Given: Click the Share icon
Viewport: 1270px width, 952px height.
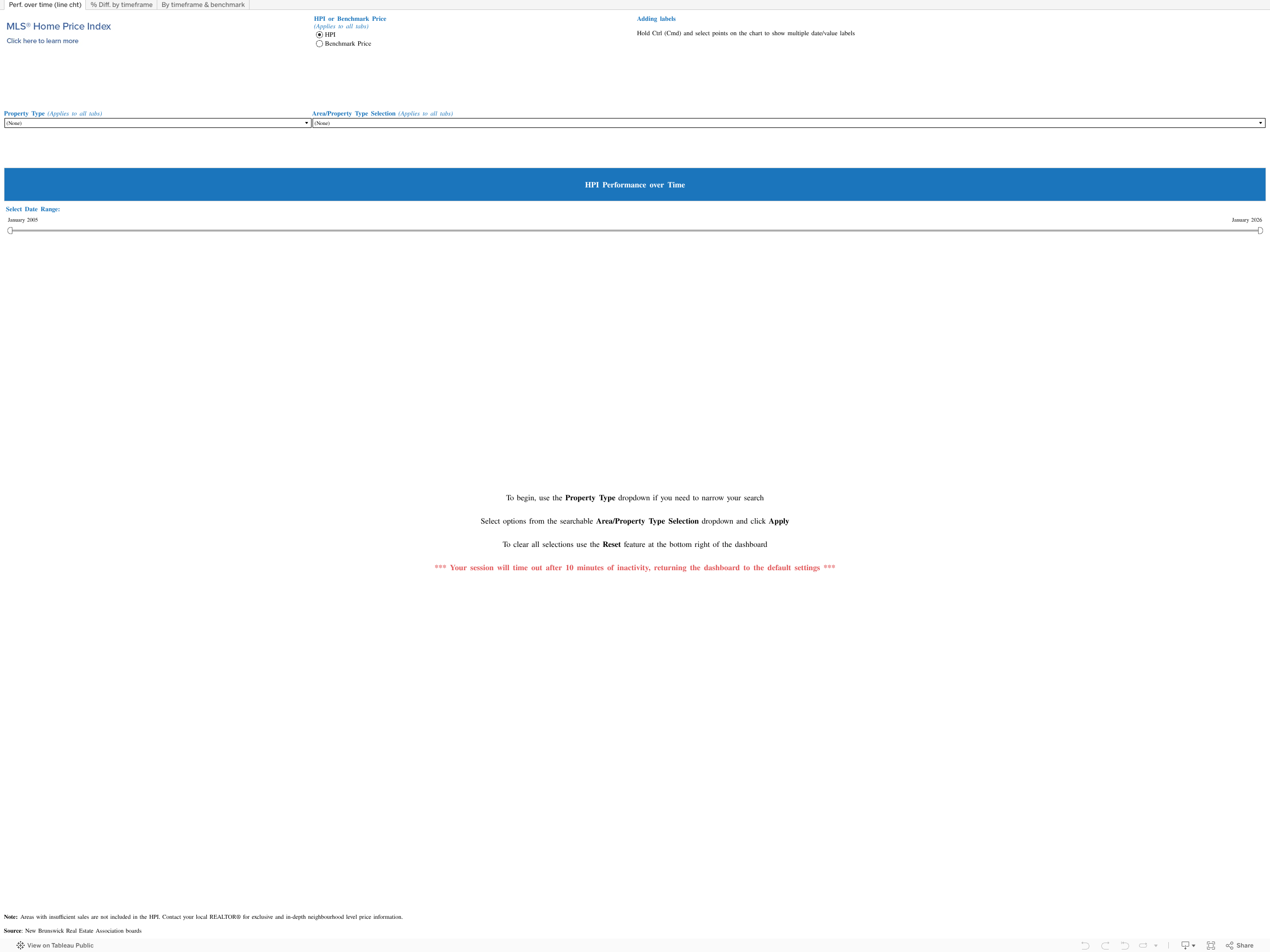Looking at the screenshot, I should click(x=1240, y=945).
